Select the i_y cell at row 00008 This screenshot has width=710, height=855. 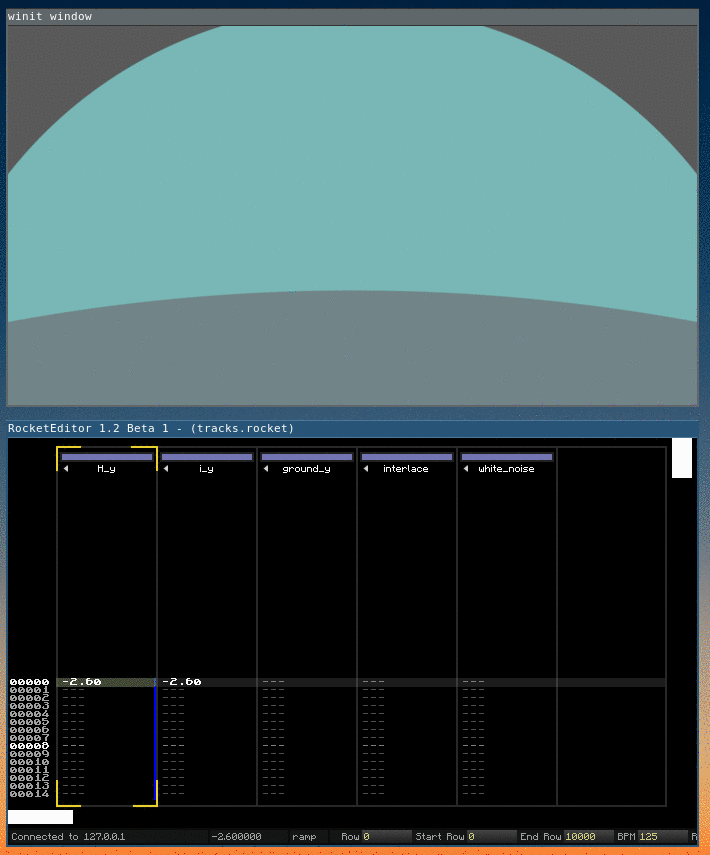pyautogui.click(x=207, y=746)
